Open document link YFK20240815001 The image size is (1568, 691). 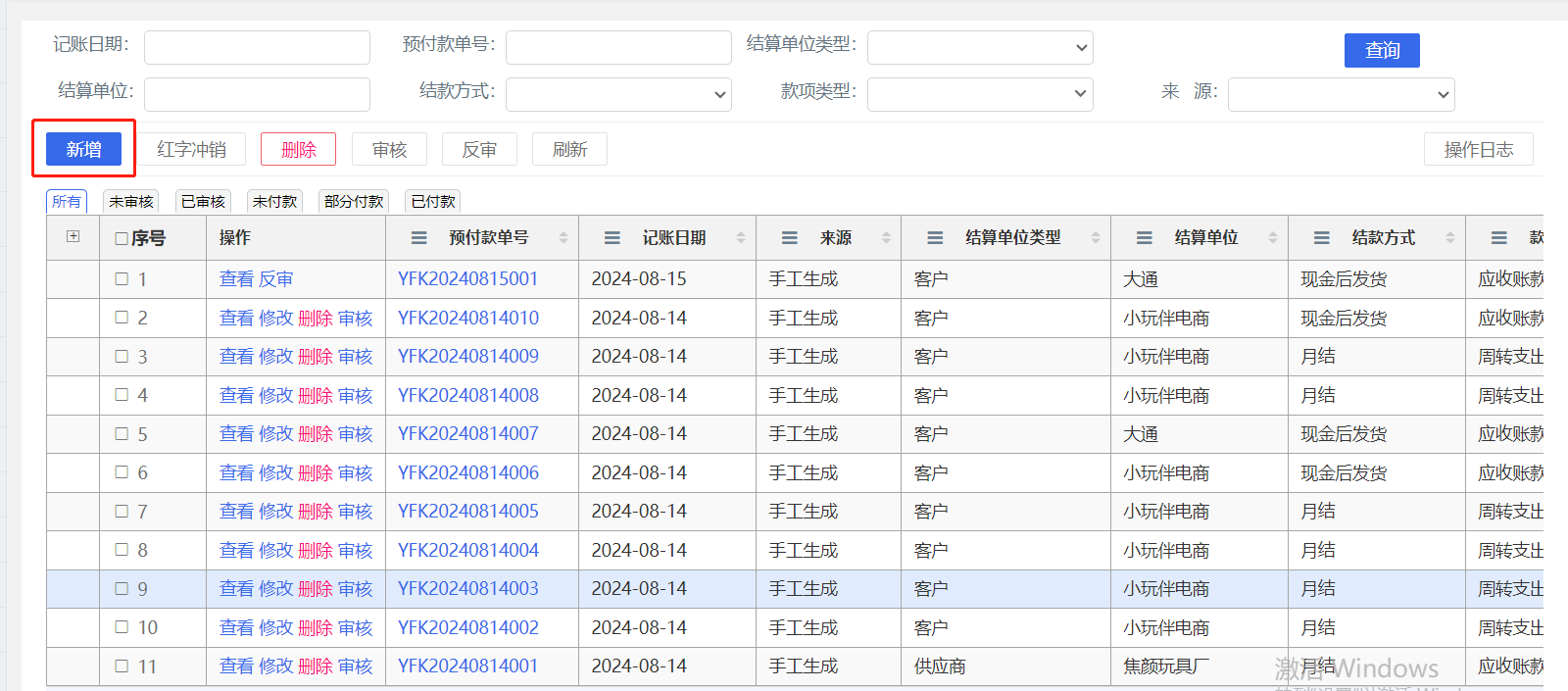(x=468, y=279)
